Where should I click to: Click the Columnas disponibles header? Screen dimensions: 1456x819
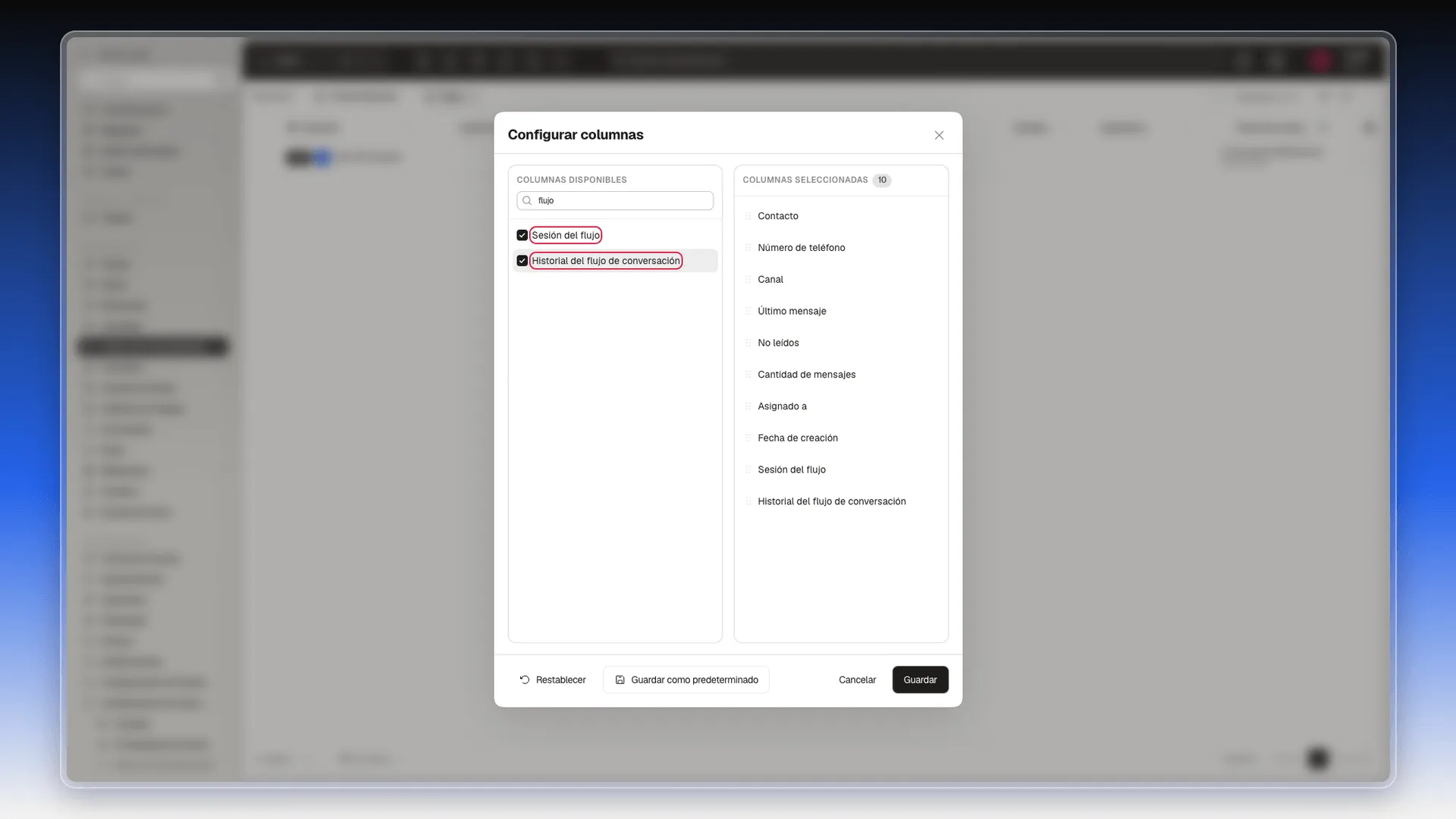[x=572, y=180]
